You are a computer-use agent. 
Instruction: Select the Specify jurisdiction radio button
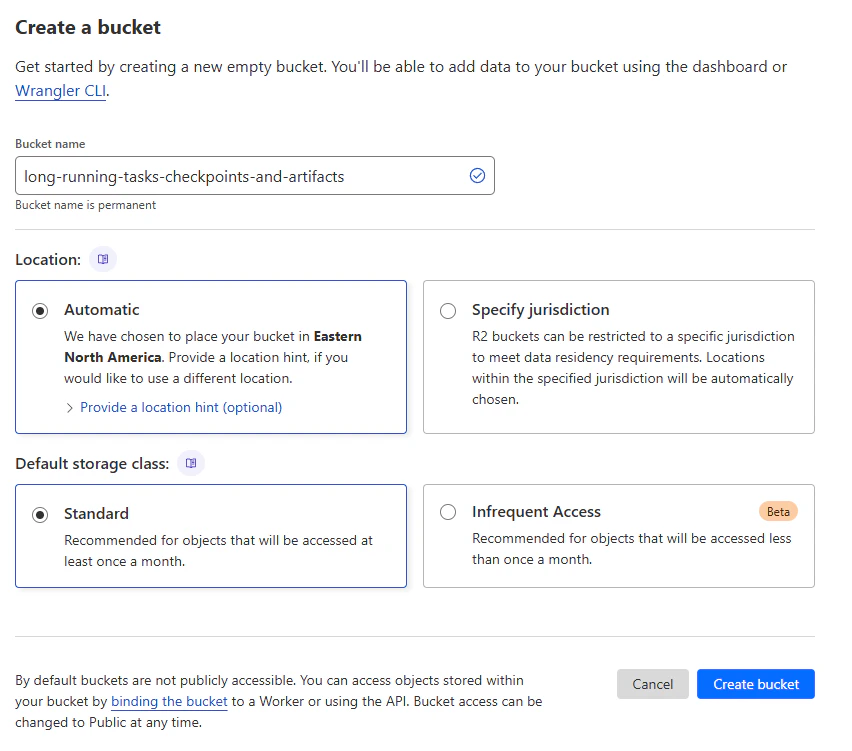(x=448, y=311)
